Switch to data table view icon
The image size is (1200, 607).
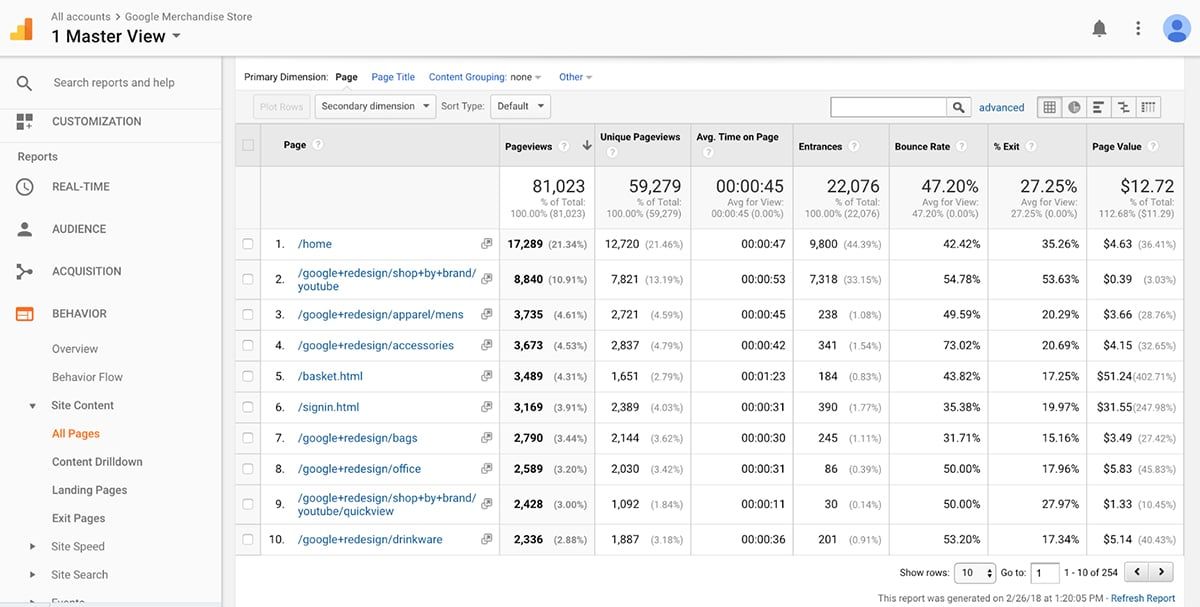click(x=1049, y=107)
